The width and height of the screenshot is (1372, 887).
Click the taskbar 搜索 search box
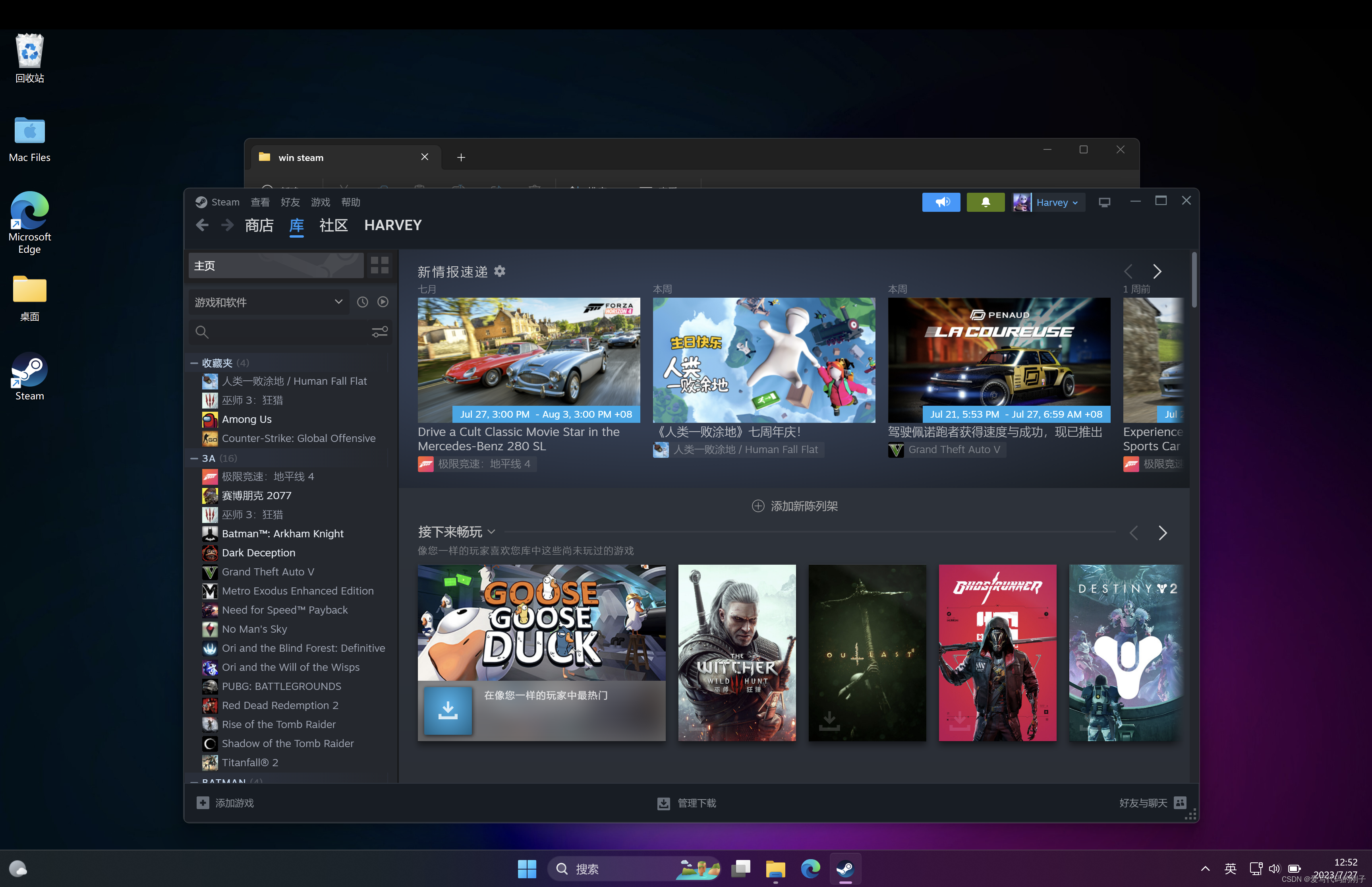pyautogui.click(x=634, y=869)
